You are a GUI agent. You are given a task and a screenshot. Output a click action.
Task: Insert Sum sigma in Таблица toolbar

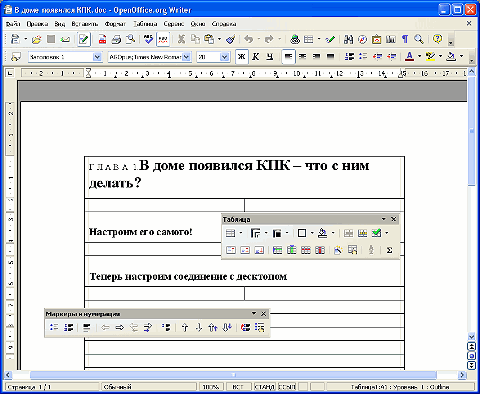[389, 250]
